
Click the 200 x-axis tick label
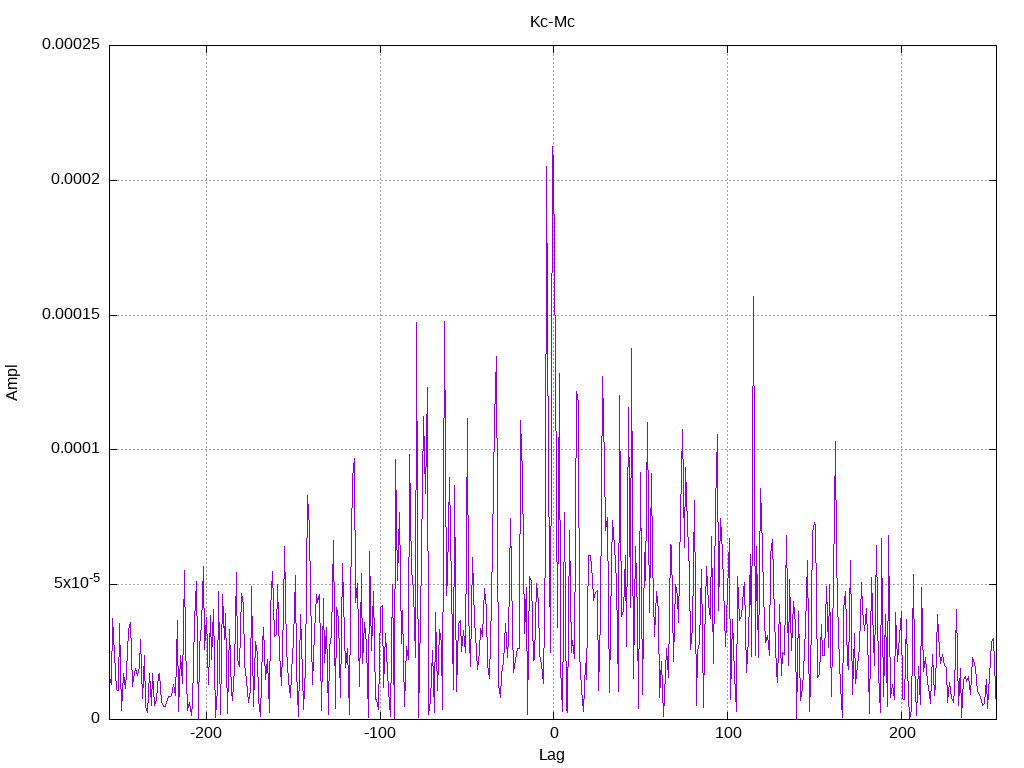tap(902, 733)
